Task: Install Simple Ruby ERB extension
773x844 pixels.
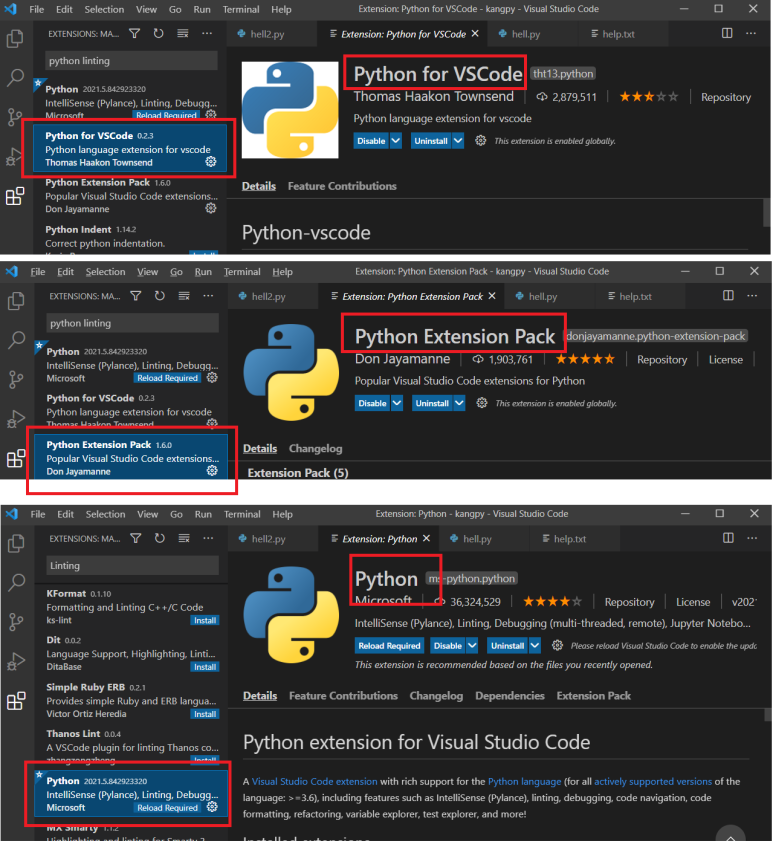Action: click(205, 714)
